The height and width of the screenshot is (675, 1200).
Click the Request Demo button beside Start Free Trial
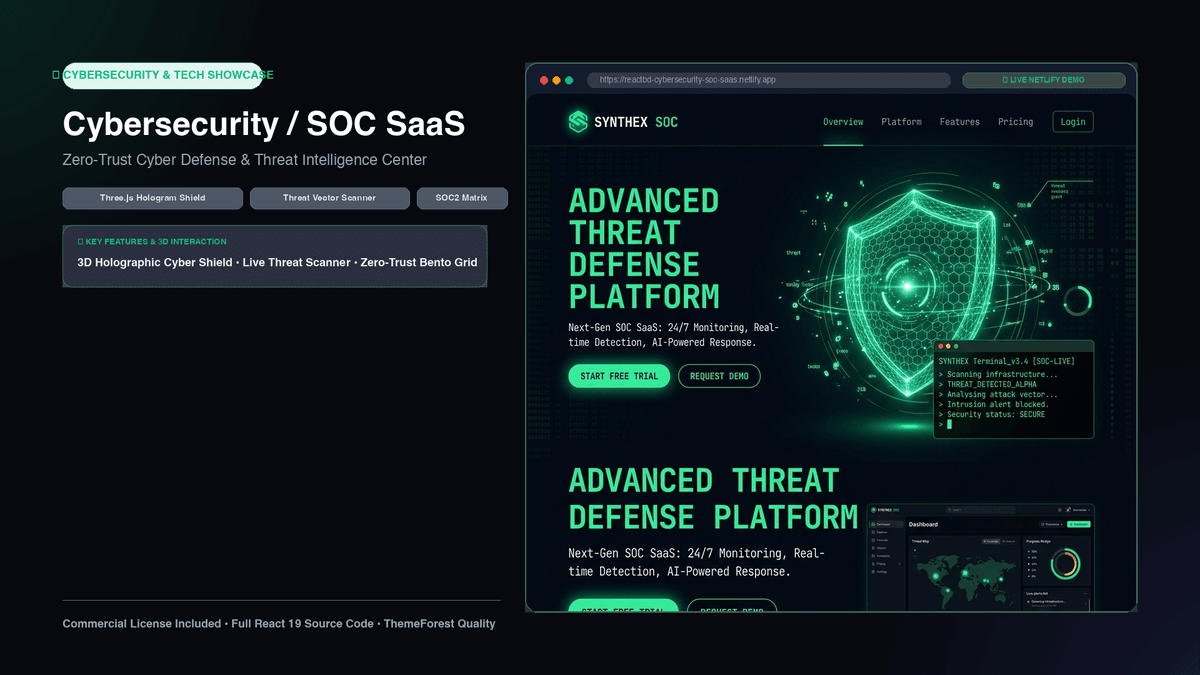coord(719,376)
